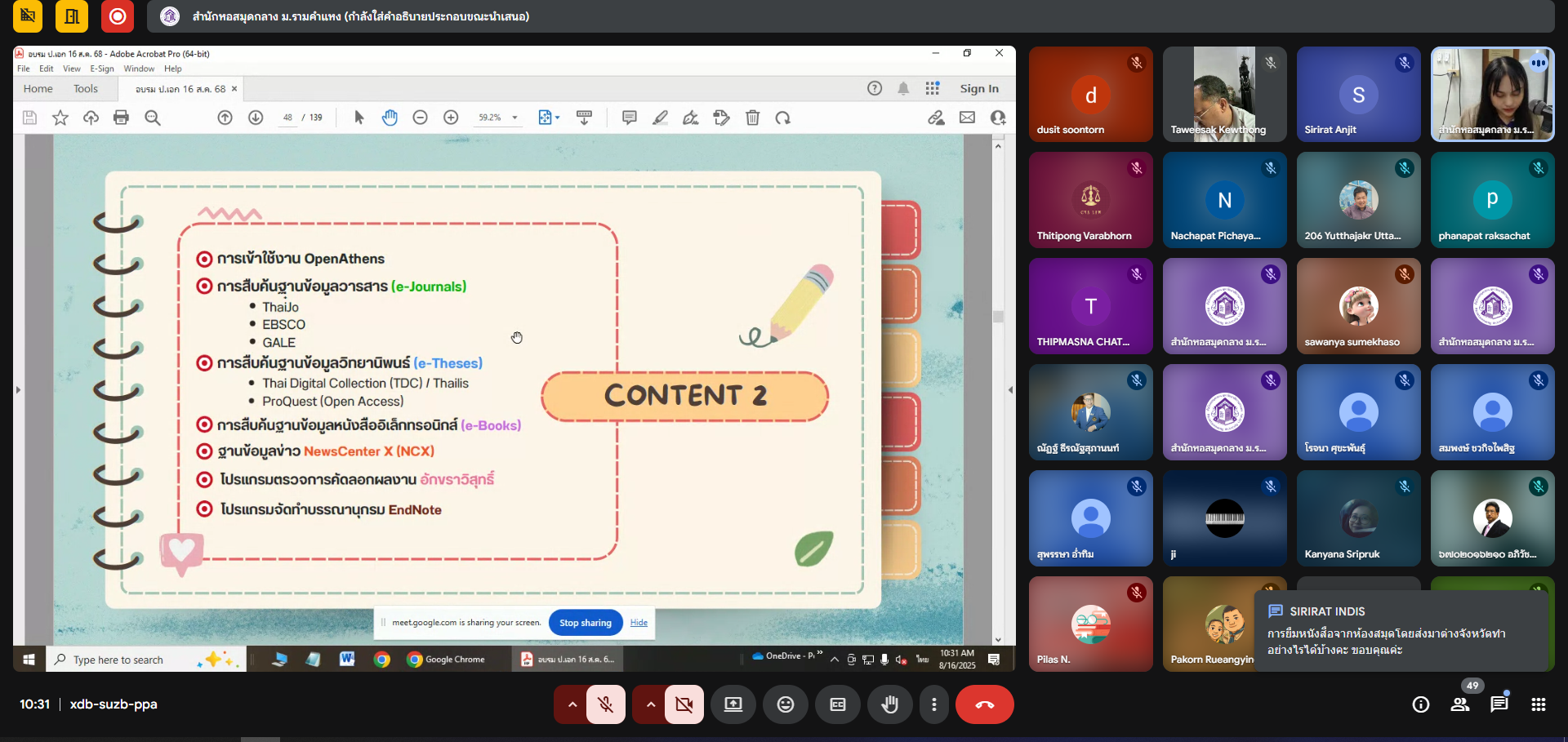Viewport: 1568px width, 742px height.
Task: Open the Stamp tool icon
Action: tap(722, 118)
